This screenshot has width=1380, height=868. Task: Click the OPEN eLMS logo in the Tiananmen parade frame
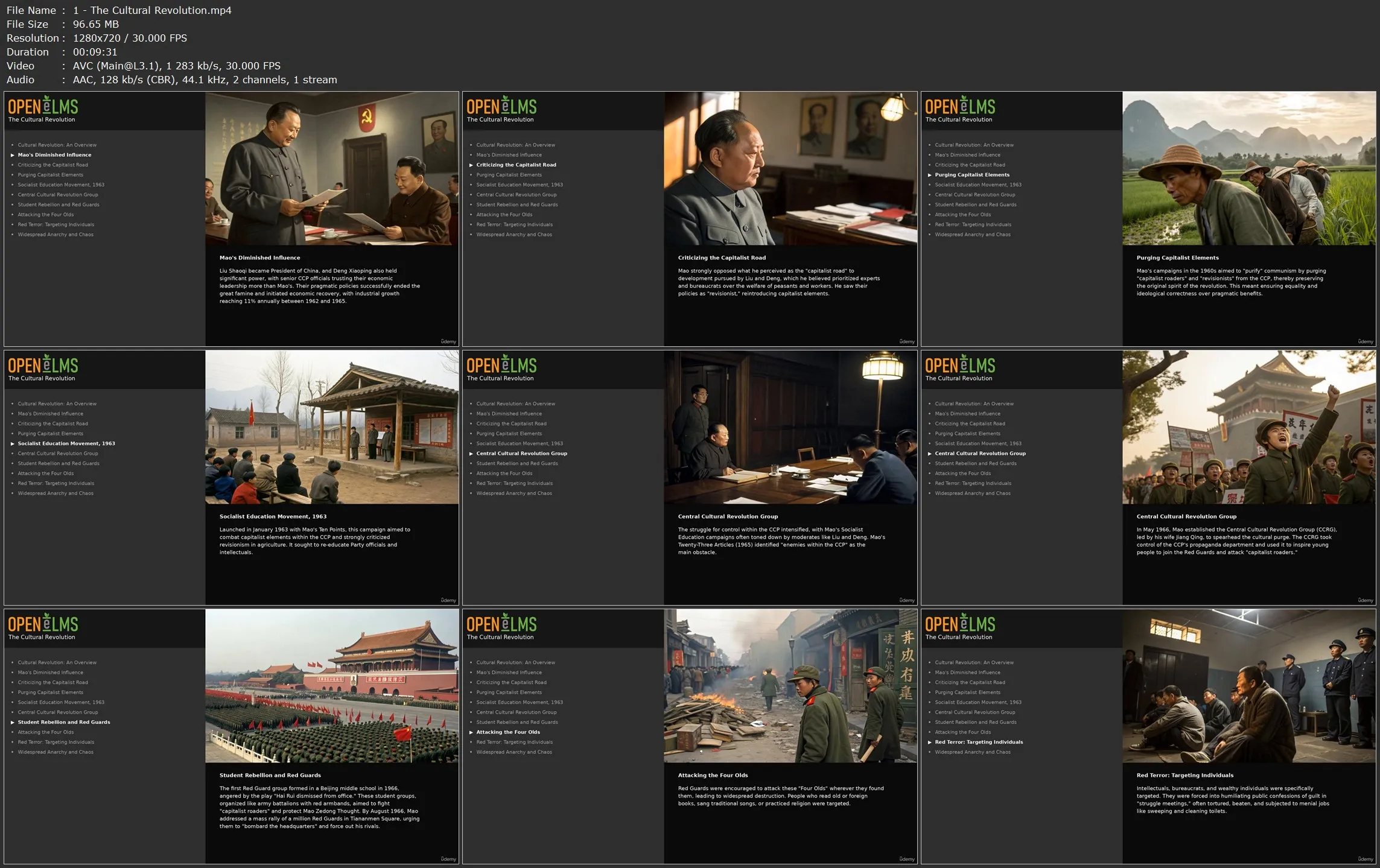[x=43, y=624]
